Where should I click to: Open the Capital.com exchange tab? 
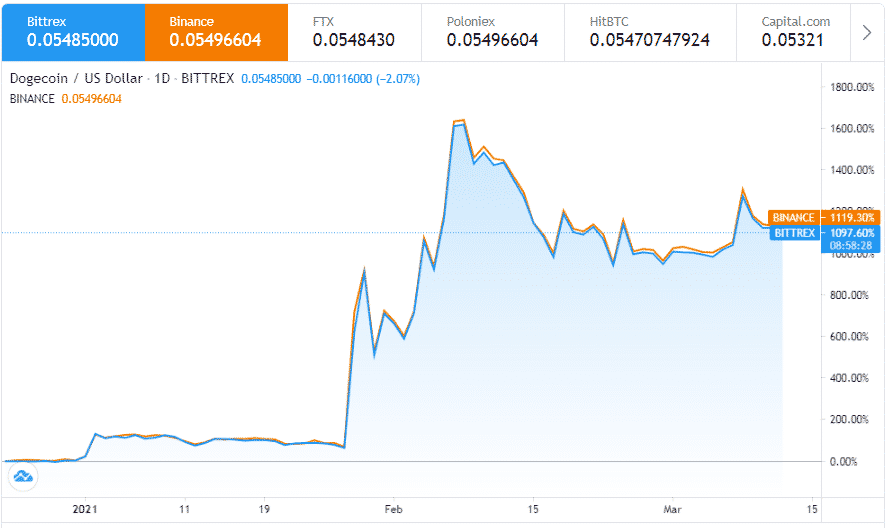tap(794, 32)
